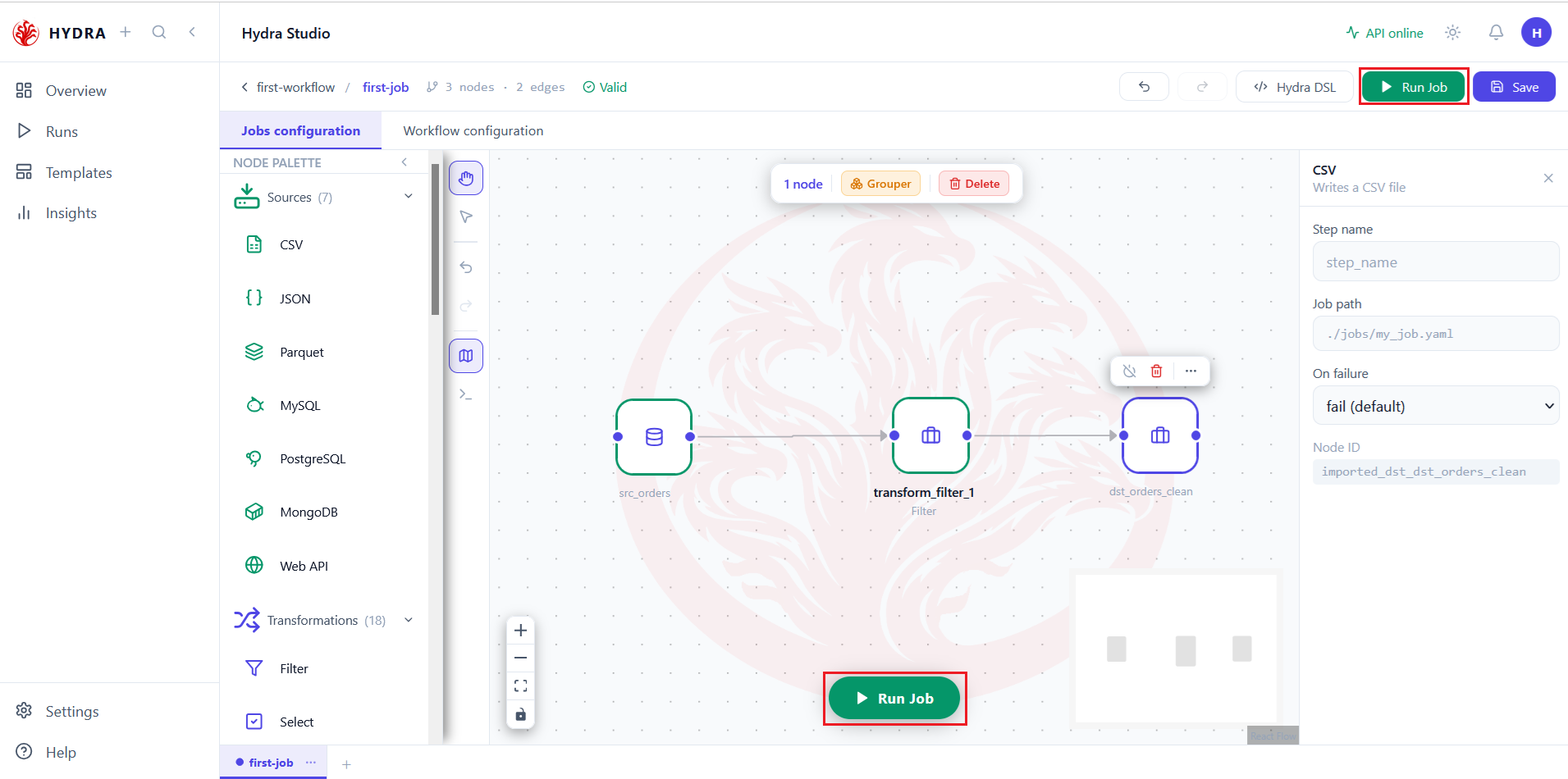The height and width of the screenshot is (779, 1568).
Task: Click redo button in header
Action: pyautogui.click(x=1202, y=87)
